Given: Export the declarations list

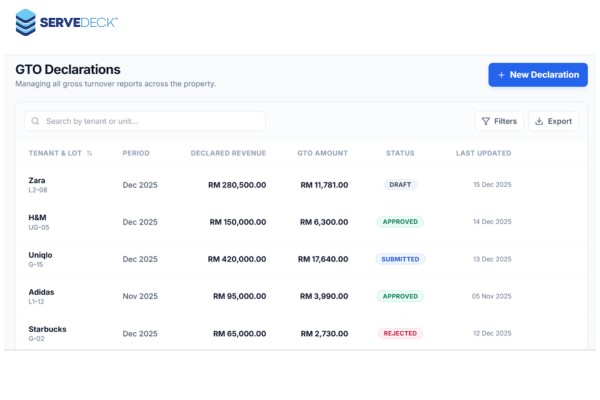Looking at the screenshot, I should (553, 121).
